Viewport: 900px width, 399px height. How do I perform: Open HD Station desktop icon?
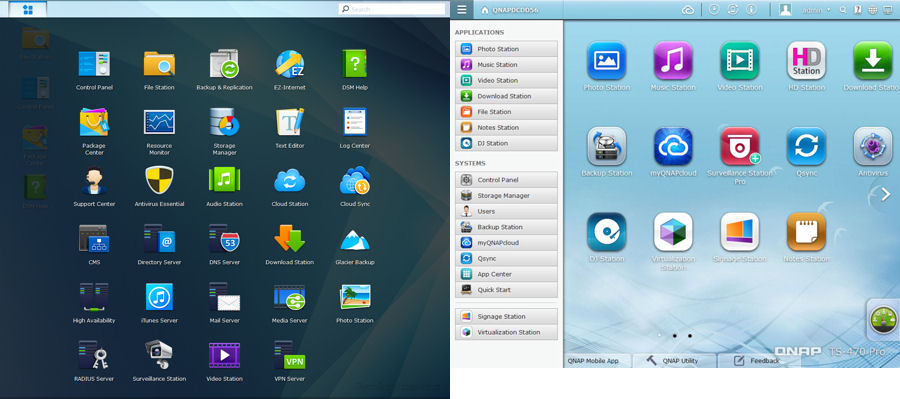pyautogui.click(x=806, y=60)
